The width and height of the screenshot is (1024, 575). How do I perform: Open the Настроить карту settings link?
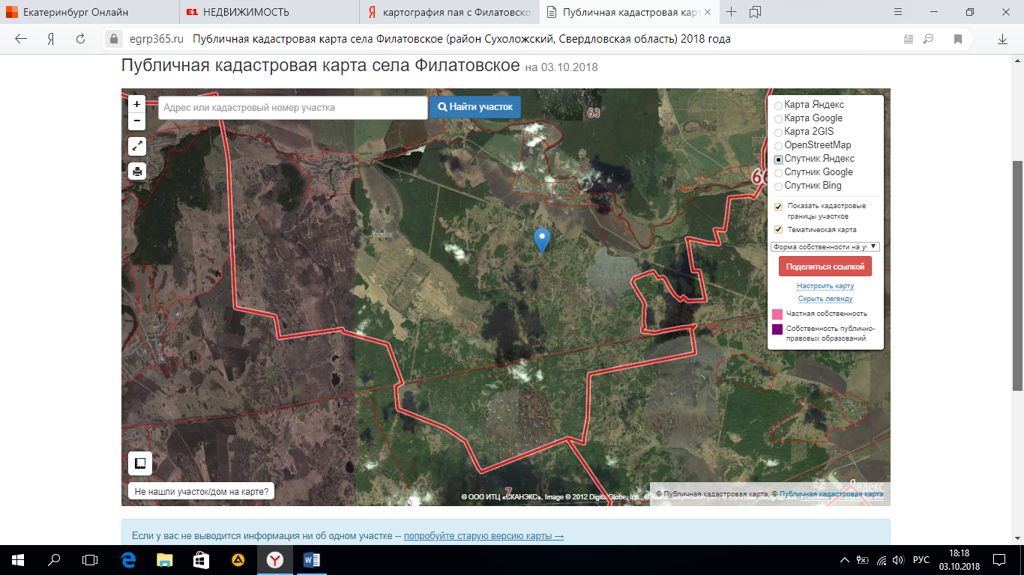coord(825,286)
